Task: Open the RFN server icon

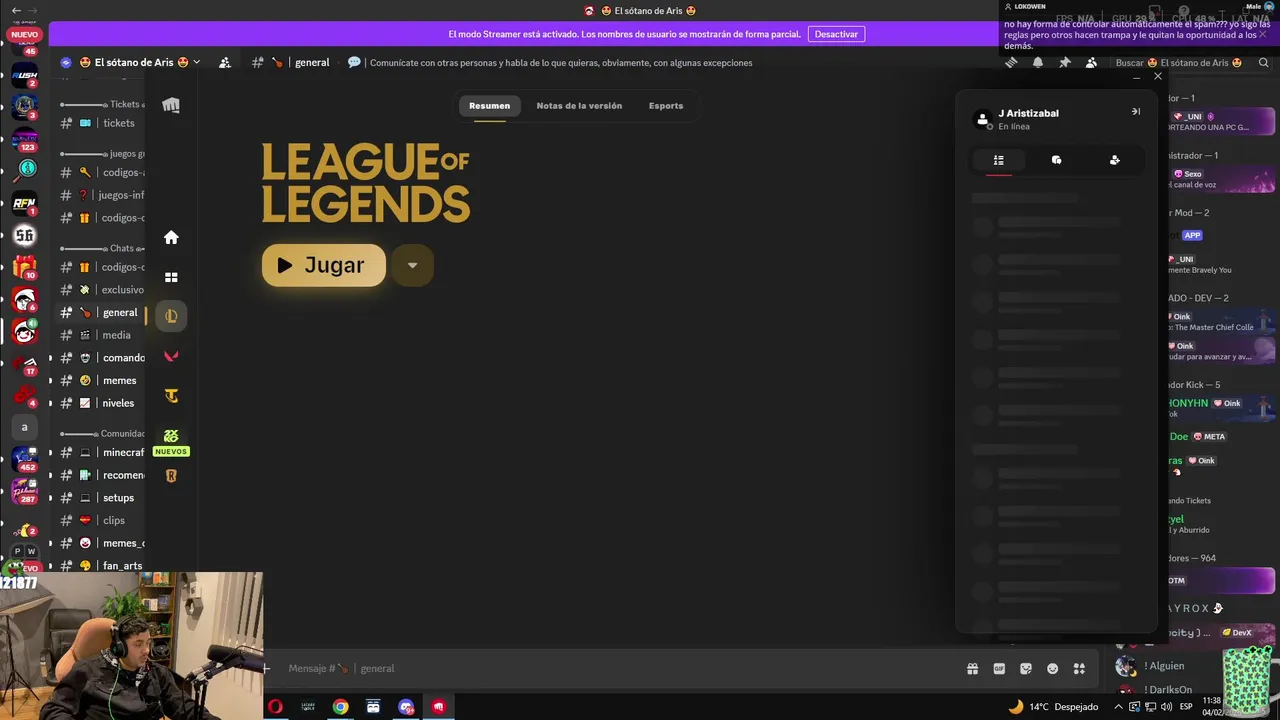Action: (x=25, y=204)
